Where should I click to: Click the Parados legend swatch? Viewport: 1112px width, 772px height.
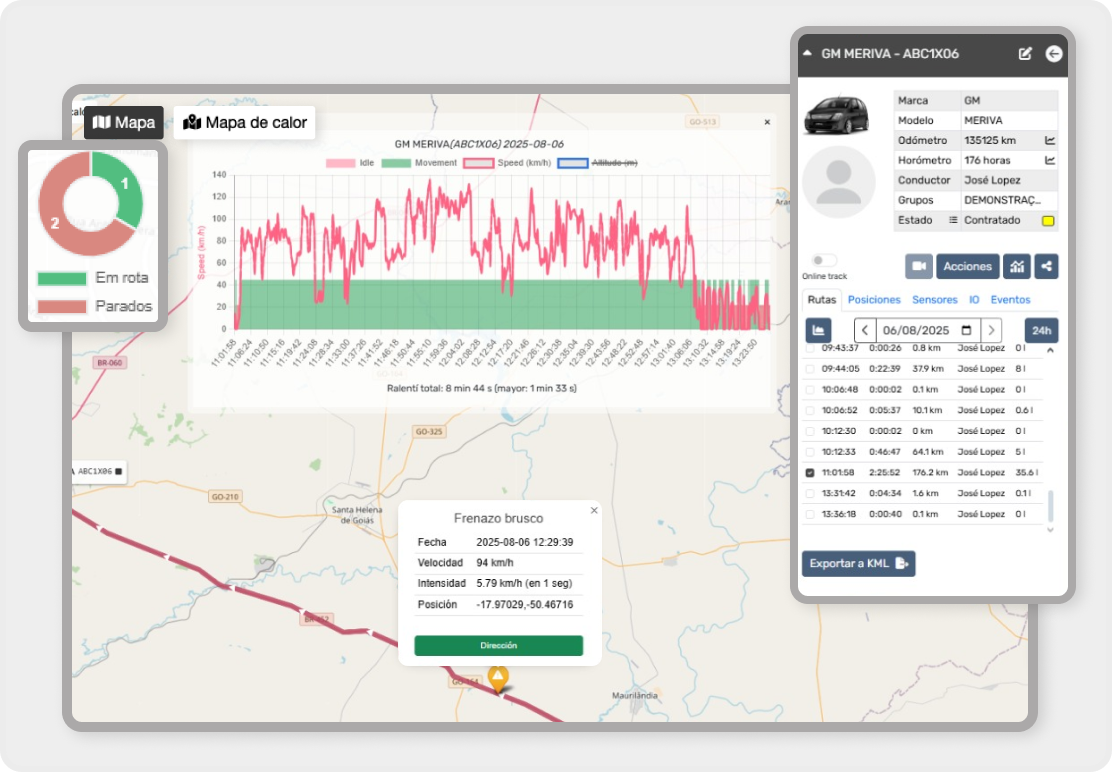[62, 307]
